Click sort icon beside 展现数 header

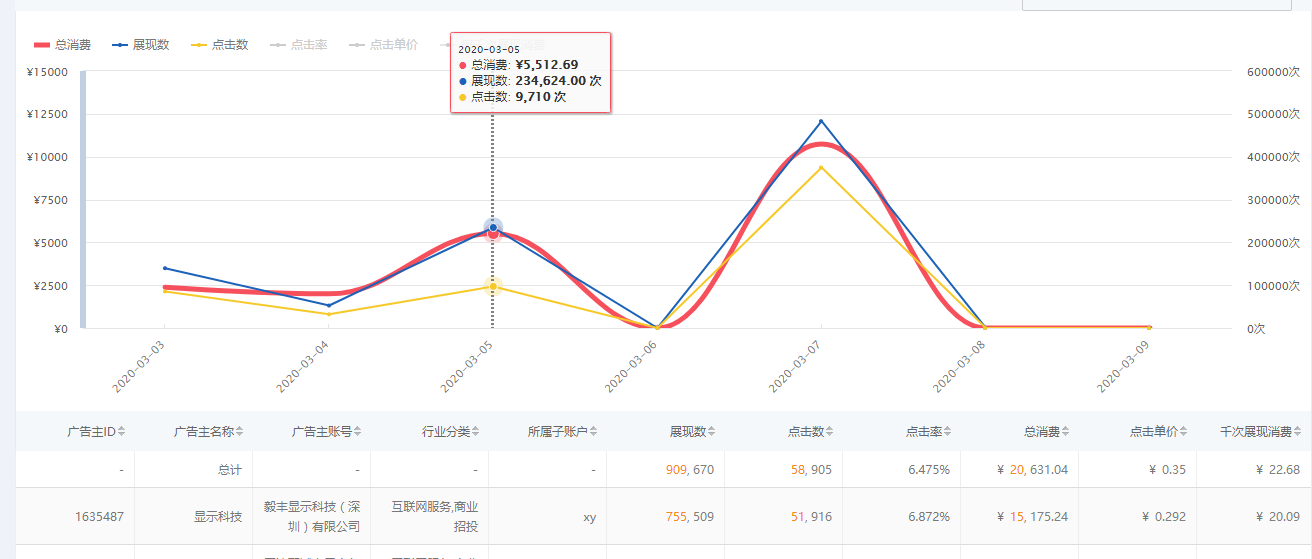pos(712,432)
